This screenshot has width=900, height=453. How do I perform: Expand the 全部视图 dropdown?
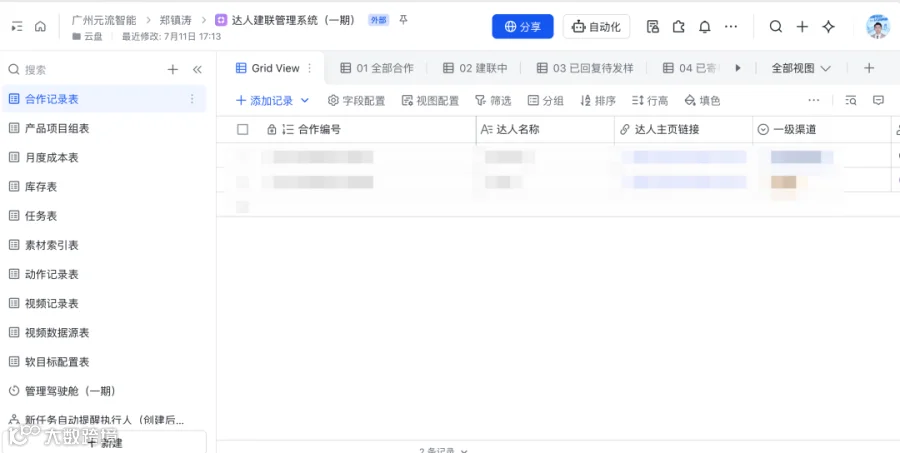801,68
